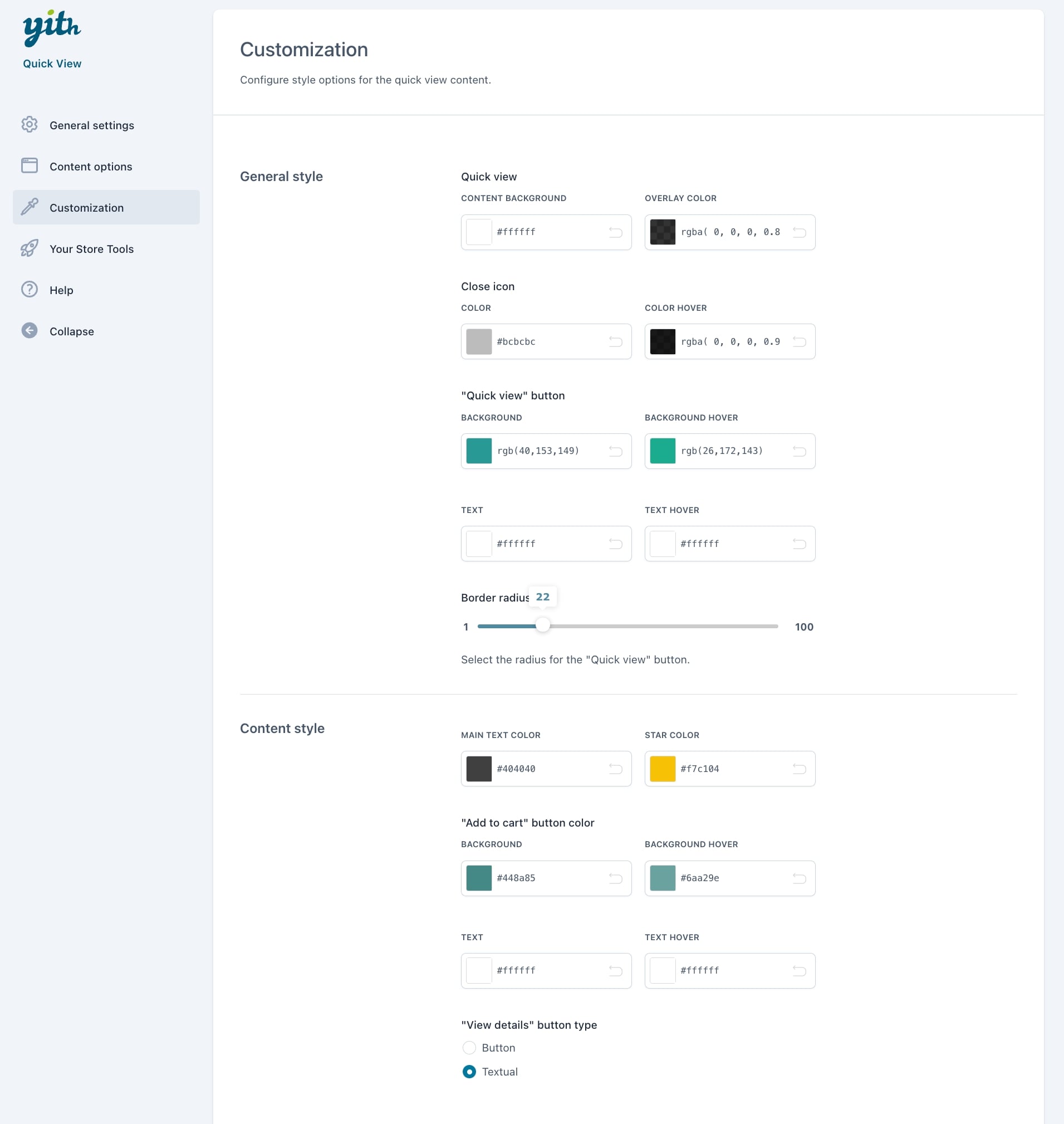
Task: Click the Collapse arrow icon
Action: click(30, 331)
